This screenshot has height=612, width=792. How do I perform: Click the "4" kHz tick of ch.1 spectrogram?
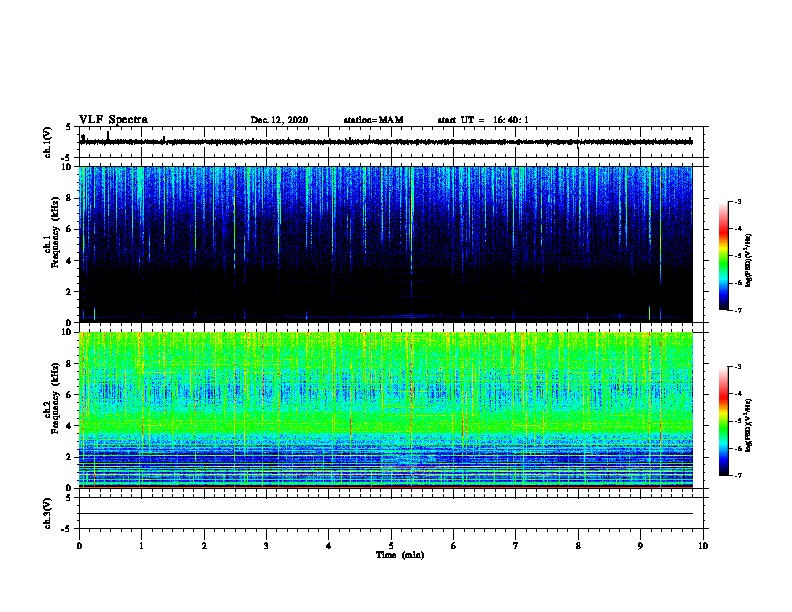point(69,261)
